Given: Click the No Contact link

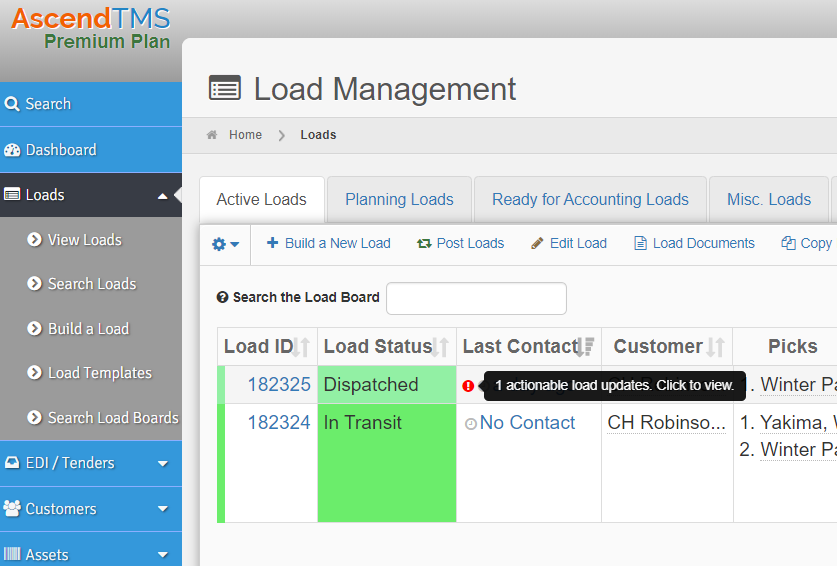Looking at the screenshot, I should click(x=527, y=422).
